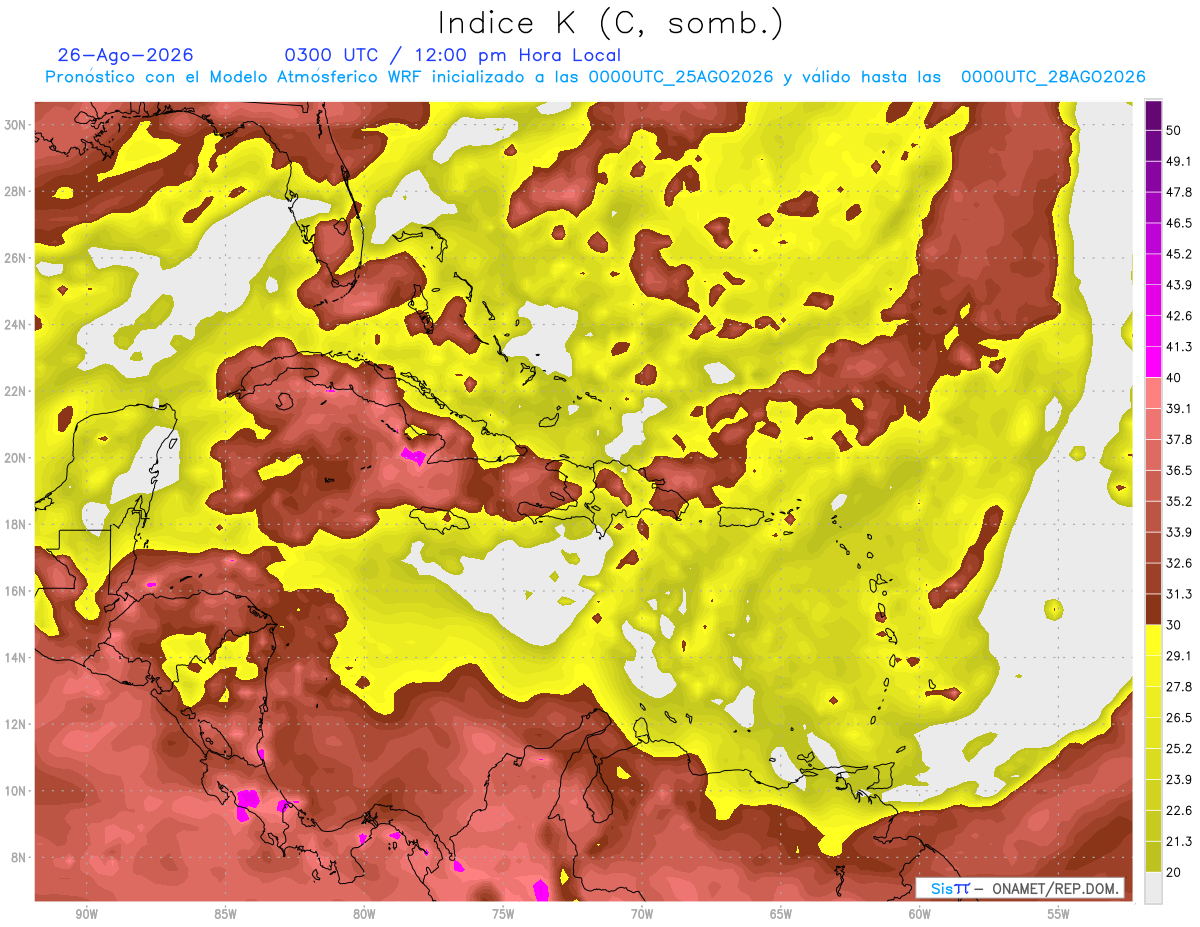
Task: Click the 60W longitude axis label
Action: pyautogui.click(x=920, y=915)
